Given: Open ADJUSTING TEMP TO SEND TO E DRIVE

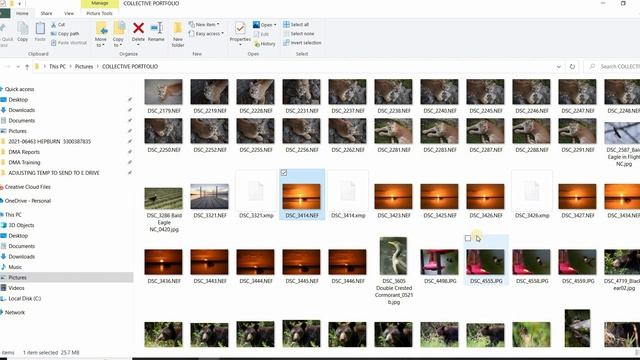Looking at the screenshot, I should (53, 173).
